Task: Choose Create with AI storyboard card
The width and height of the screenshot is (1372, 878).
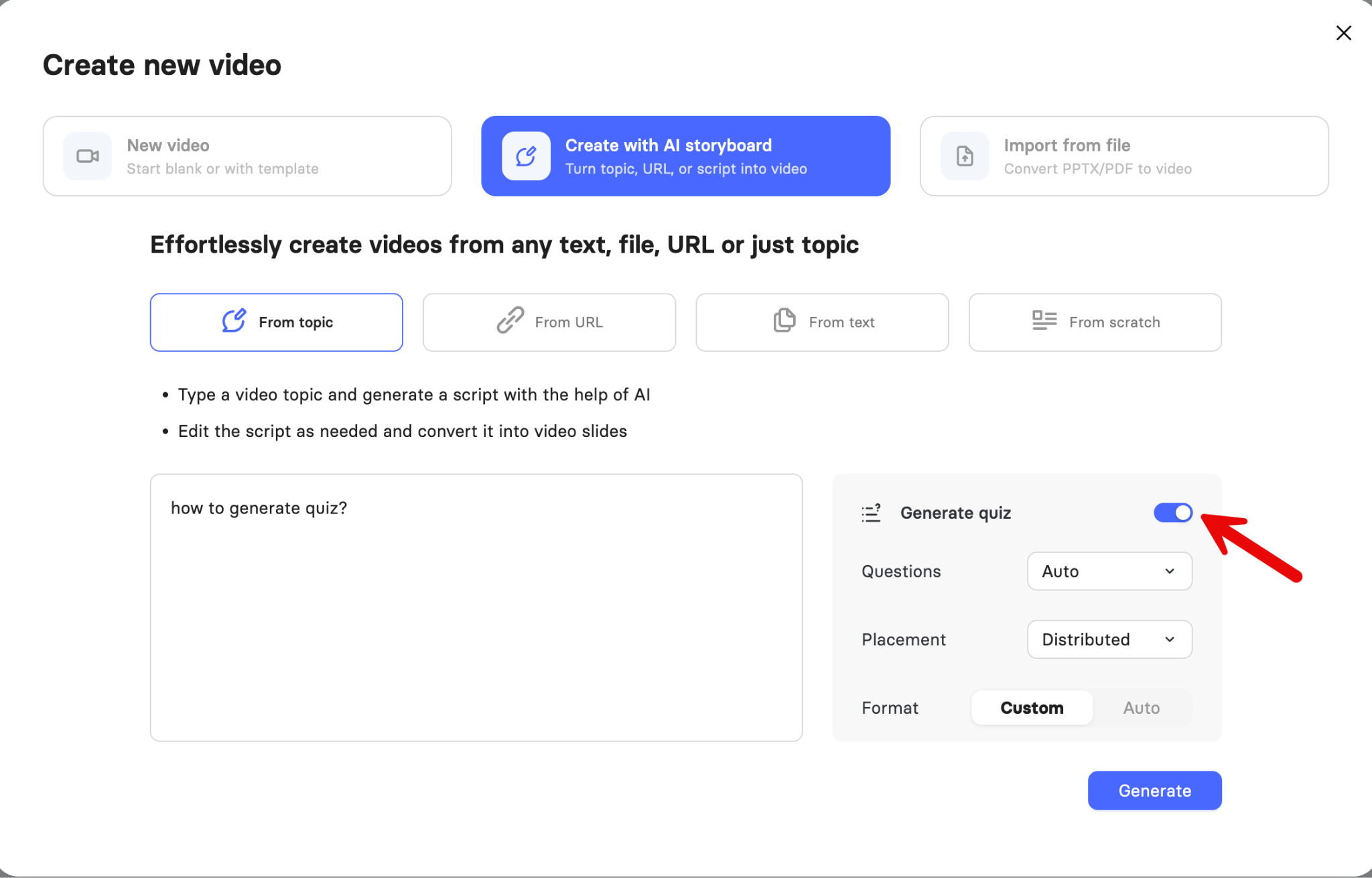Action: click(685, 156)
